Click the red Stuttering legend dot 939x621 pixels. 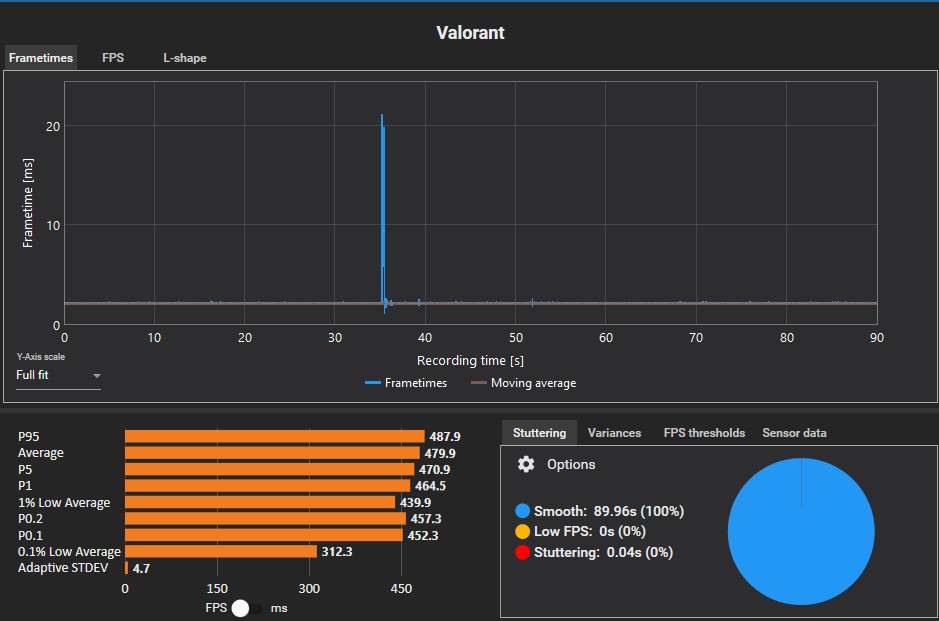click(x=522, y=552)
